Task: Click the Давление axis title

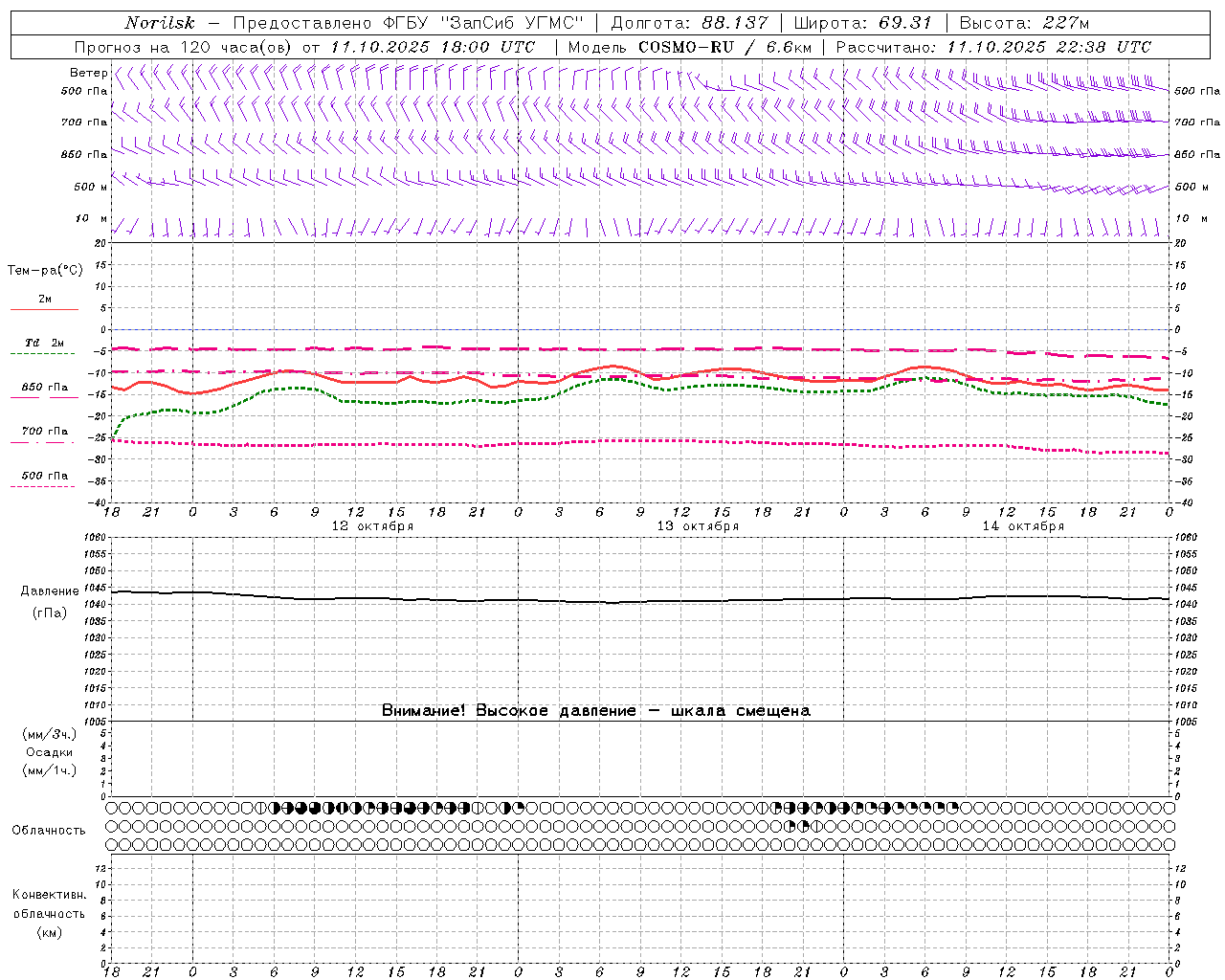Action: click(x=50, y=591)
